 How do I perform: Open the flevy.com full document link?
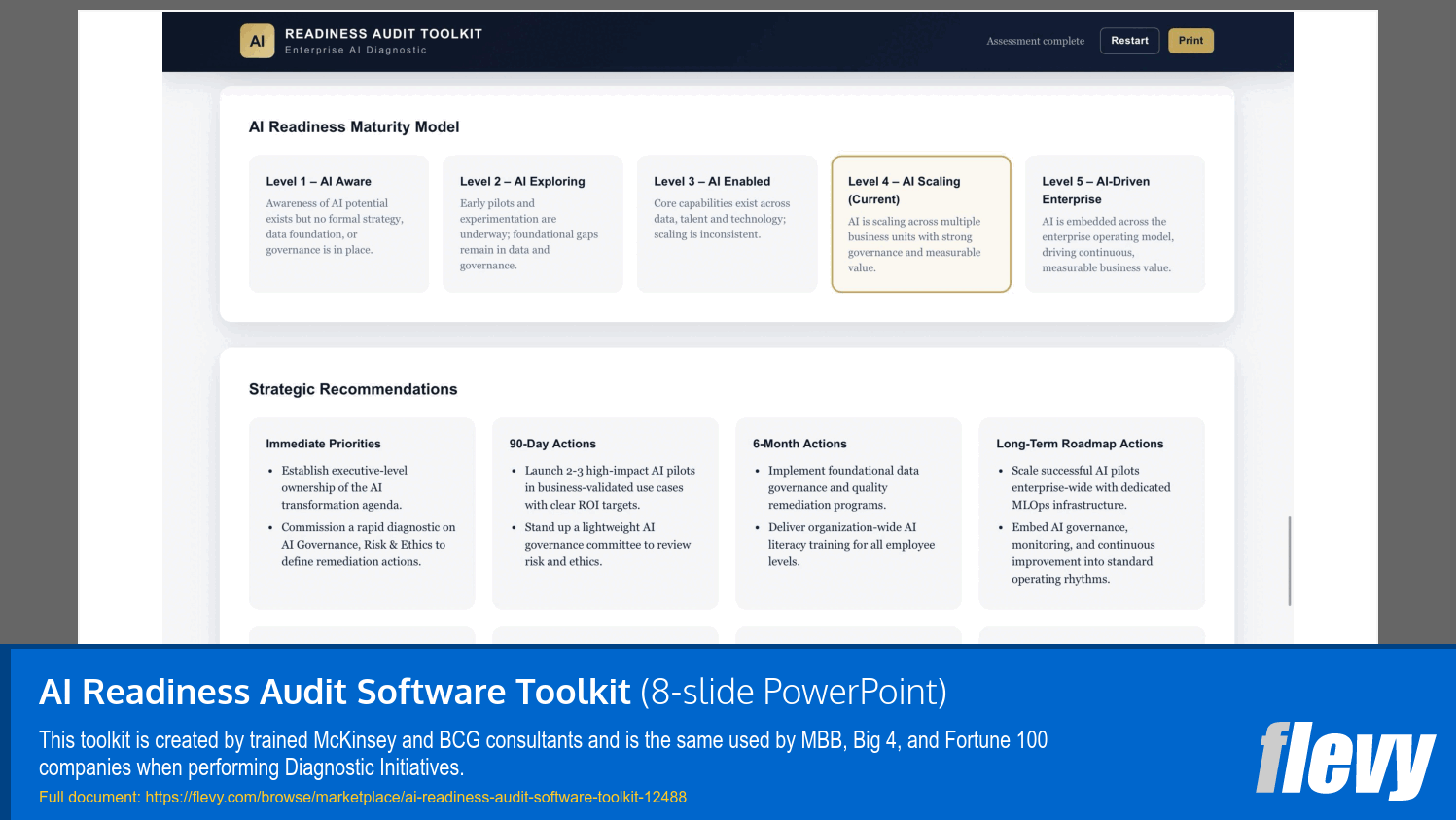[x=415, y=797]
